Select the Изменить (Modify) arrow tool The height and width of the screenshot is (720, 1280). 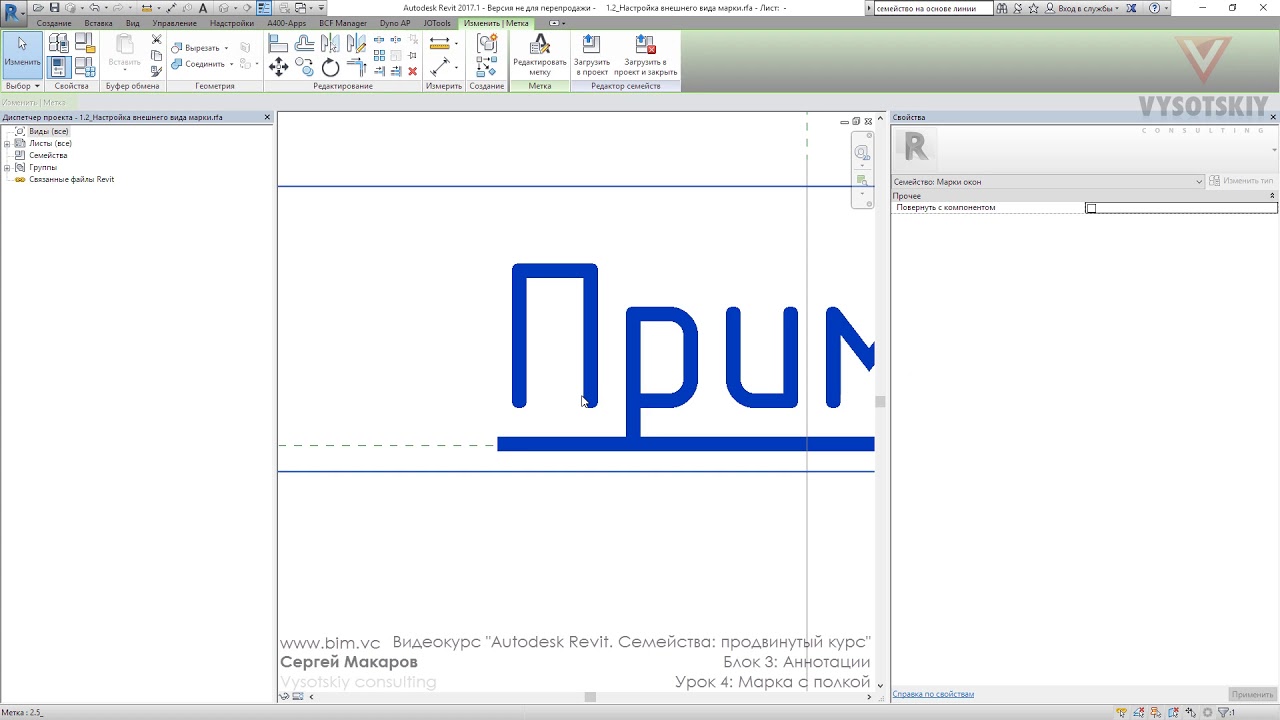tap(22, 55)
